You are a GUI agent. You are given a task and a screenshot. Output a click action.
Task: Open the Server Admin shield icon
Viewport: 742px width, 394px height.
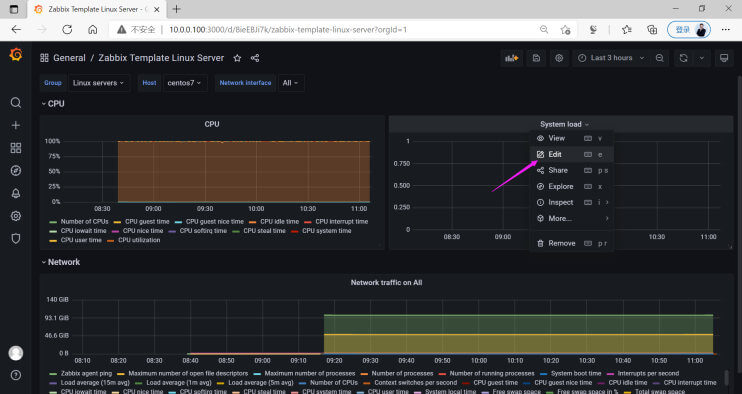click(x=16, y=239)
